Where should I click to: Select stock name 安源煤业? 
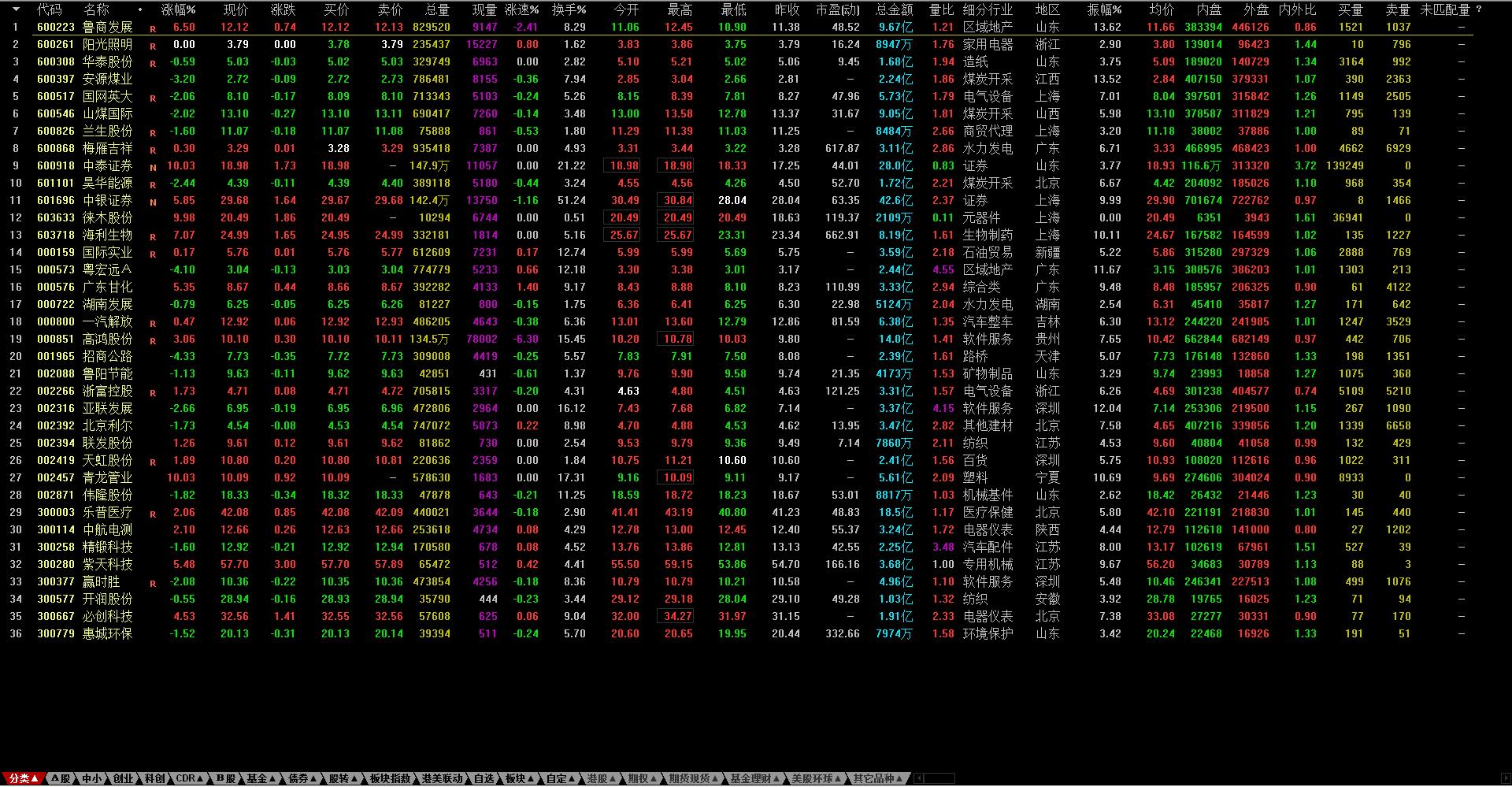(x=107, y=79)
